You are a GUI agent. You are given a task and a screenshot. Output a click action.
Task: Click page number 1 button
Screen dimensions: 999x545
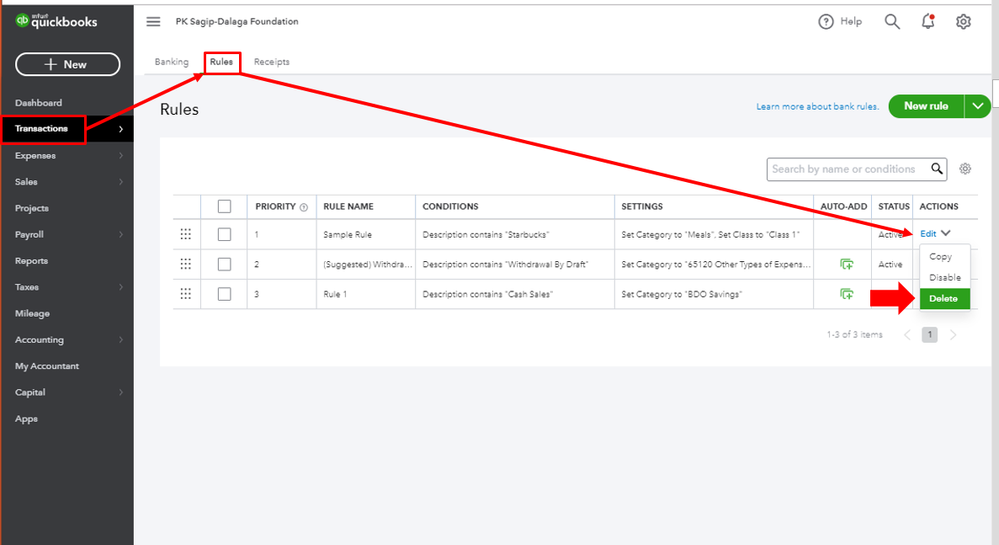(x=930, y=335)
